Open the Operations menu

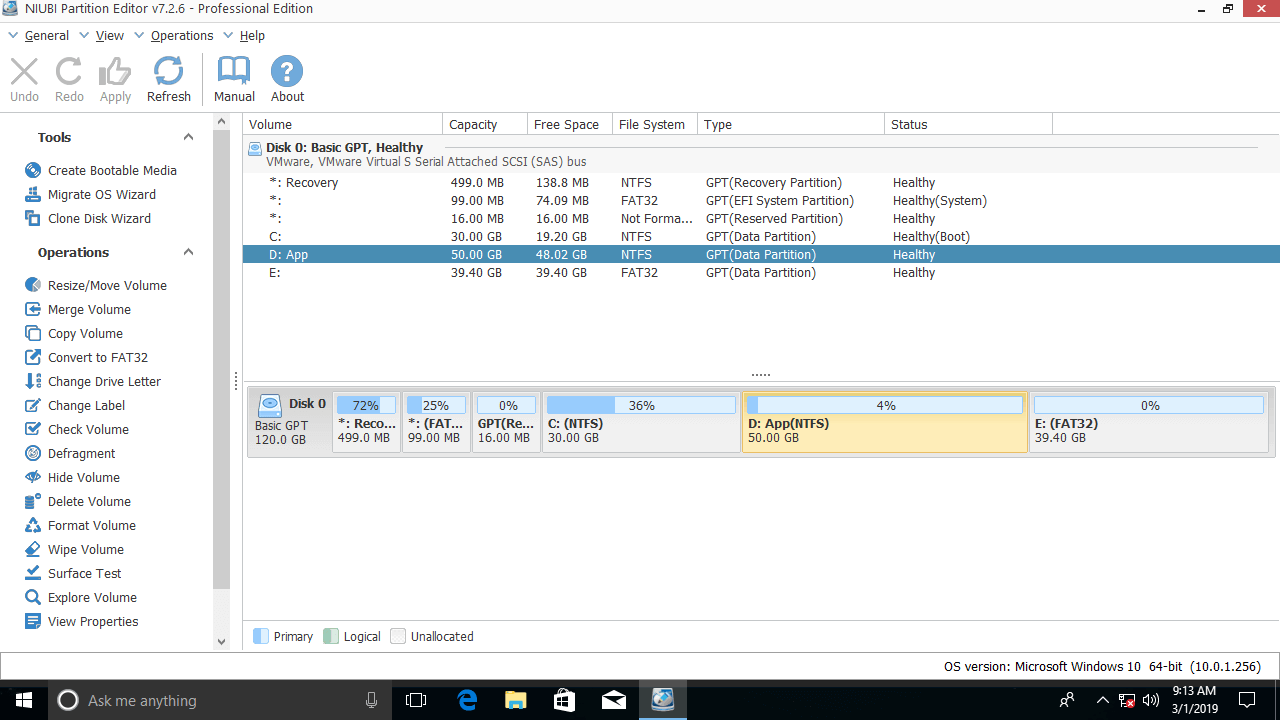(181, 36)
